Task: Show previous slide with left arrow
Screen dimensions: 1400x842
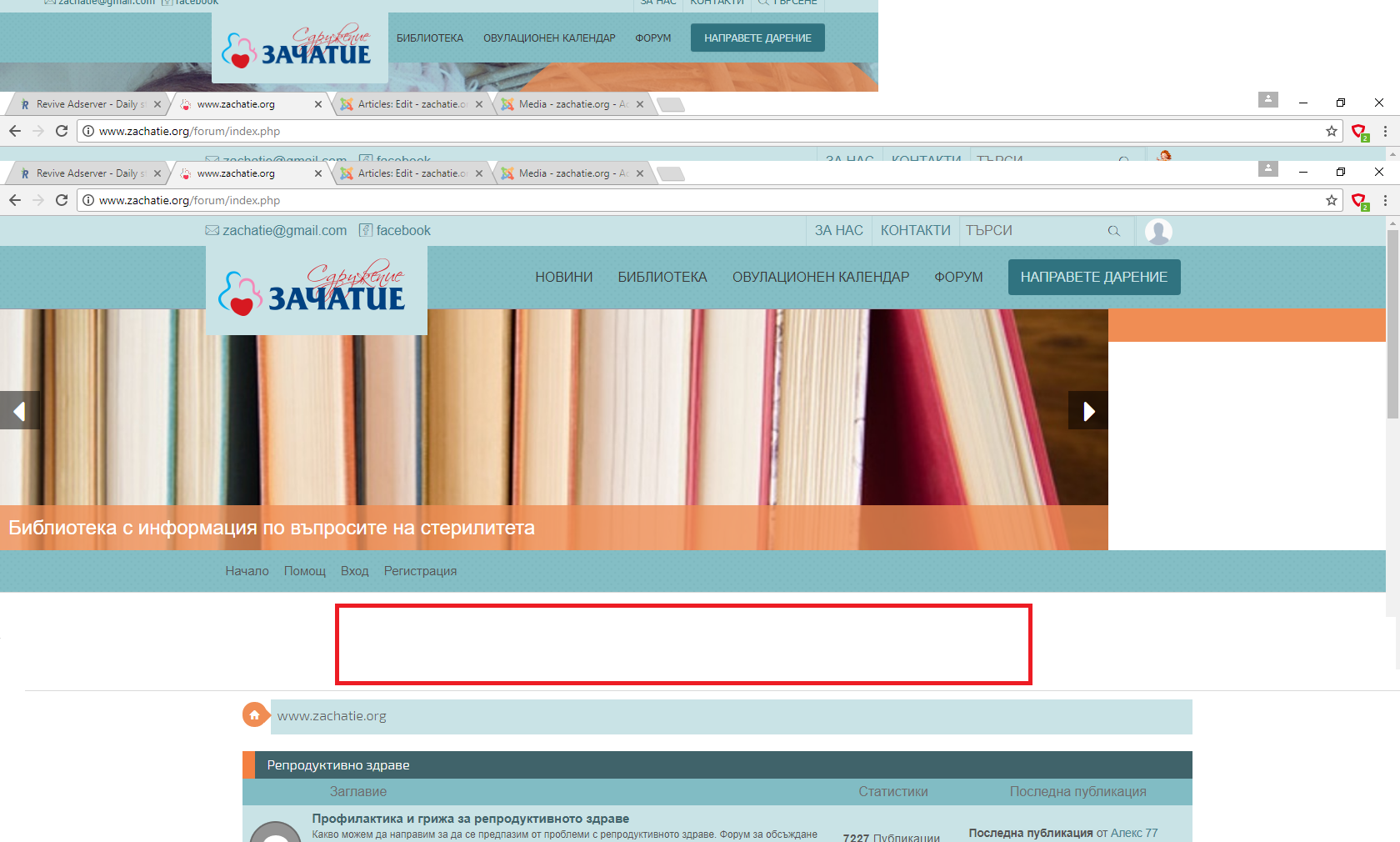Action: tap(19, 410)
